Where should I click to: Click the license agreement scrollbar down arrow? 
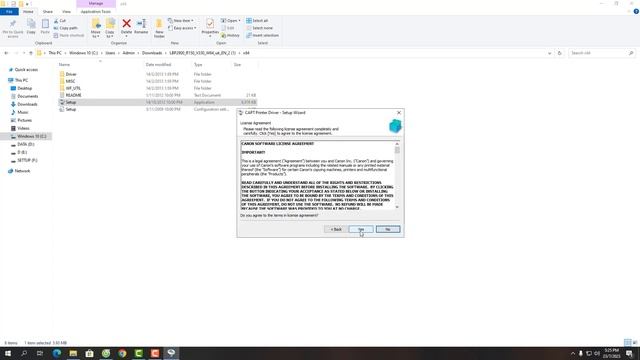pyautogui.click(x=397, y=207)
